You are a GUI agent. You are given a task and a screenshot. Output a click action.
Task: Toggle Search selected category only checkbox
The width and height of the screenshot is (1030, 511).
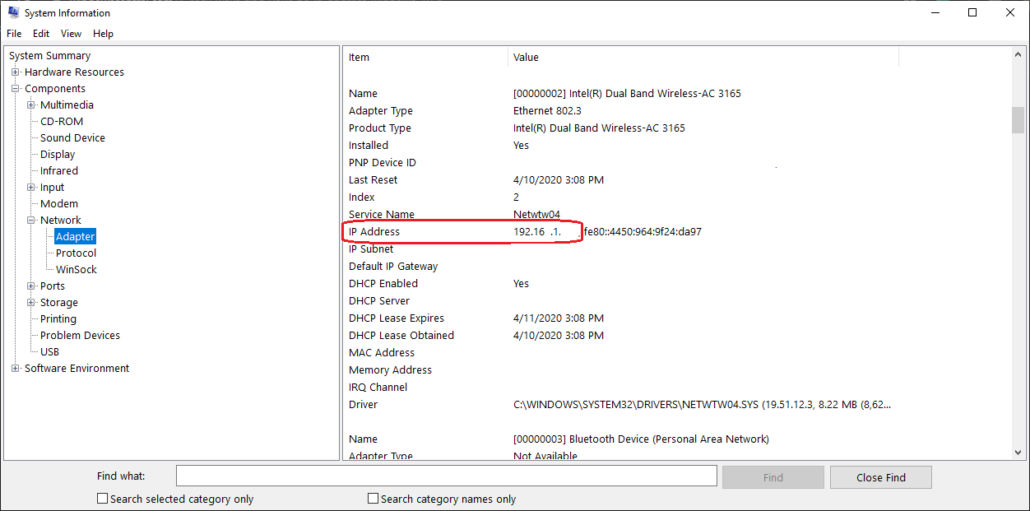102,499
